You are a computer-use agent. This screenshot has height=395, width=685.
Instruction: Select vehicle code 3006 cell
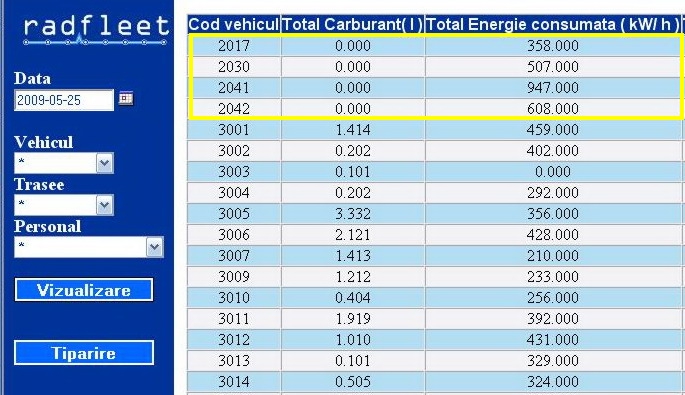point(234,234)
